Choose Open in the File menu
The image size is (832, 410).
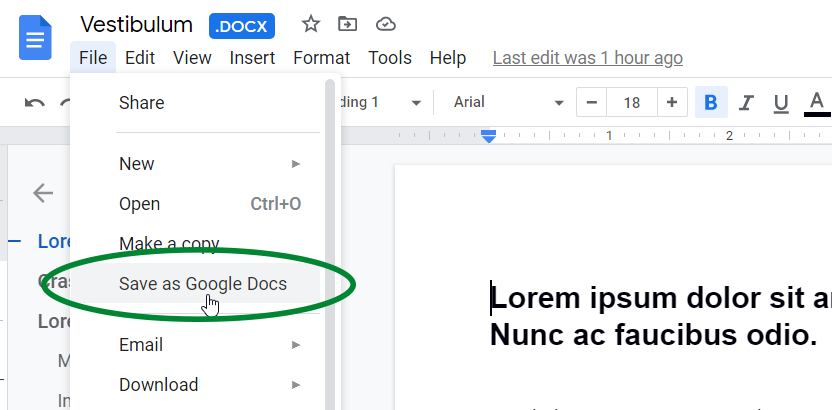(199, 204)
